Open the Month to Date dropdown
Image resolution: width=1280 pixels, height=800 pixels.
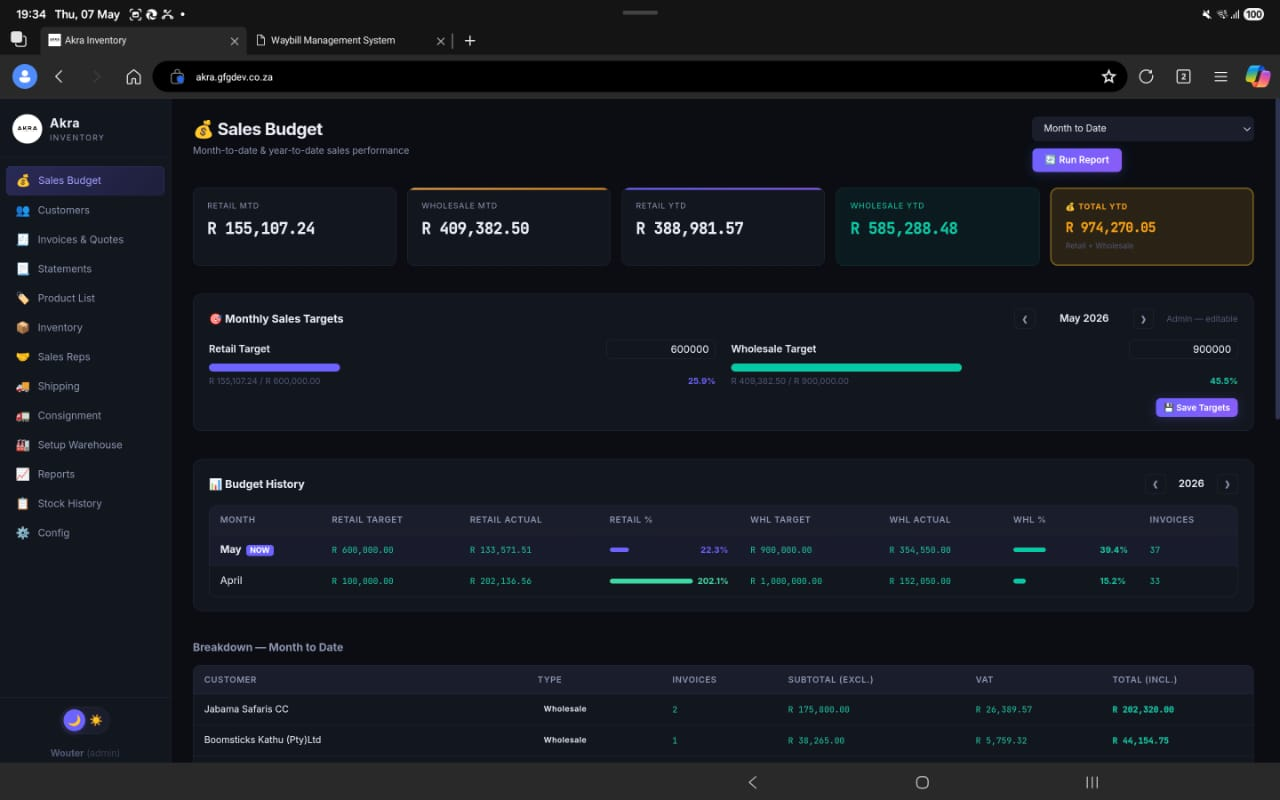tap(1143, 128)
